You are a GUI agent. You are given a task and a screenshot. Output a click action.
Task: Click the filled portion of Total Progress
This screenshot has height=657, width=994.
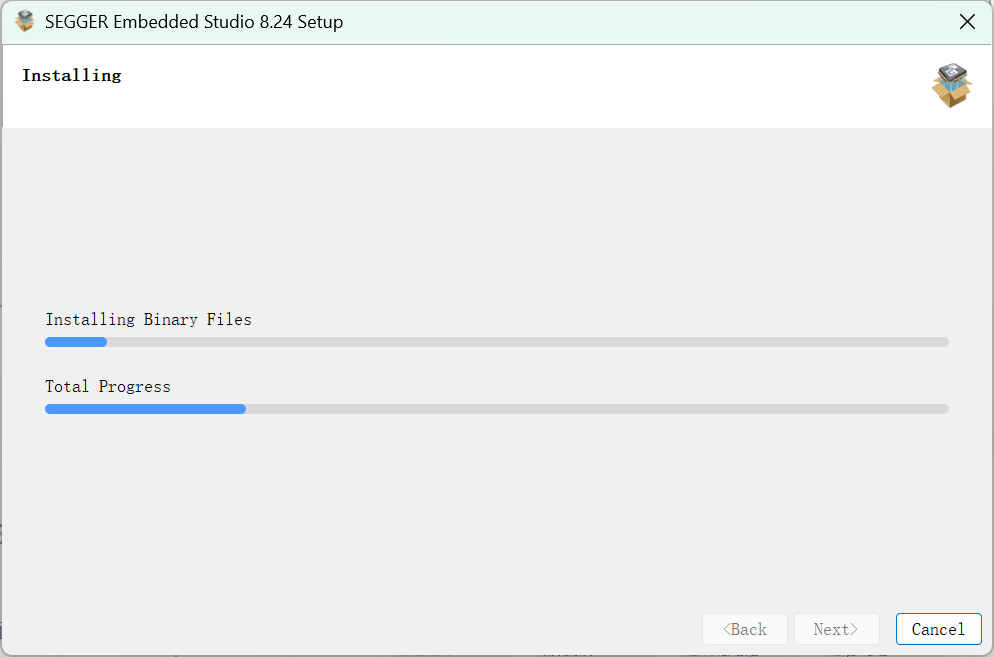point(145,408)
